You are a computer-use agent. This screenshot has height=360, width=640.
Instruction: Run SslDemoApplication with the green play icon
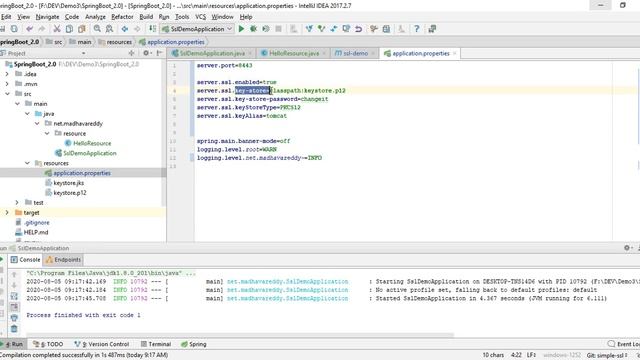tap(241, 29)
